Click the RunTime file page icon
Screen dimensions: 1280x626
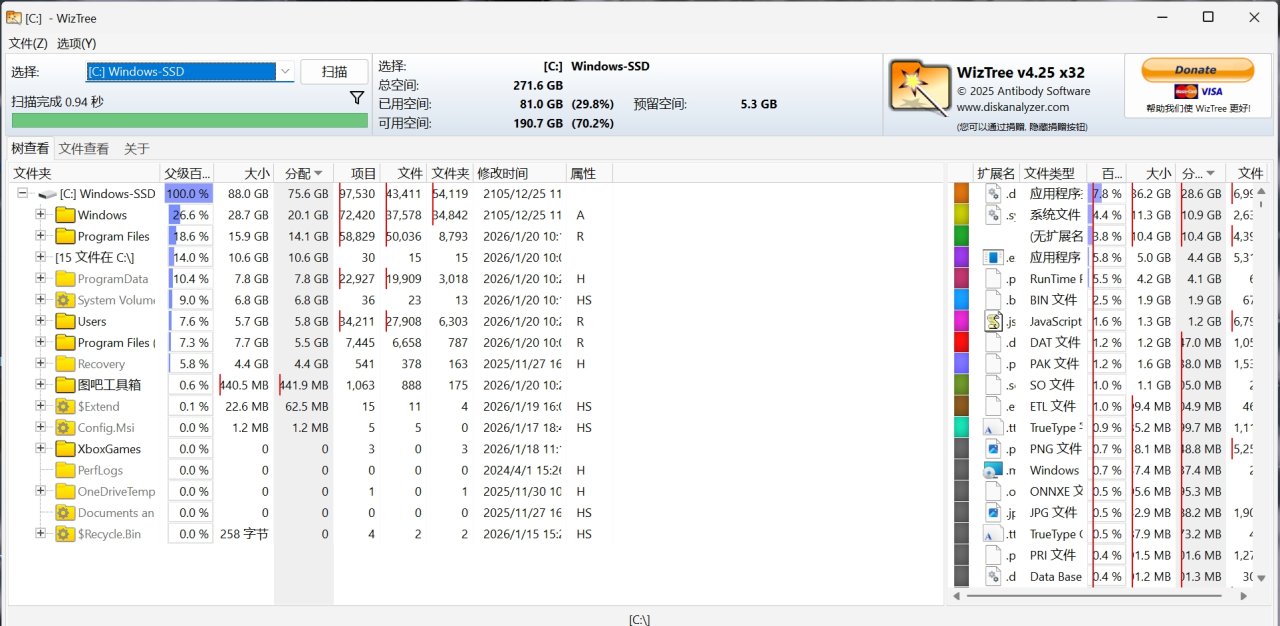tap(993, 279)
